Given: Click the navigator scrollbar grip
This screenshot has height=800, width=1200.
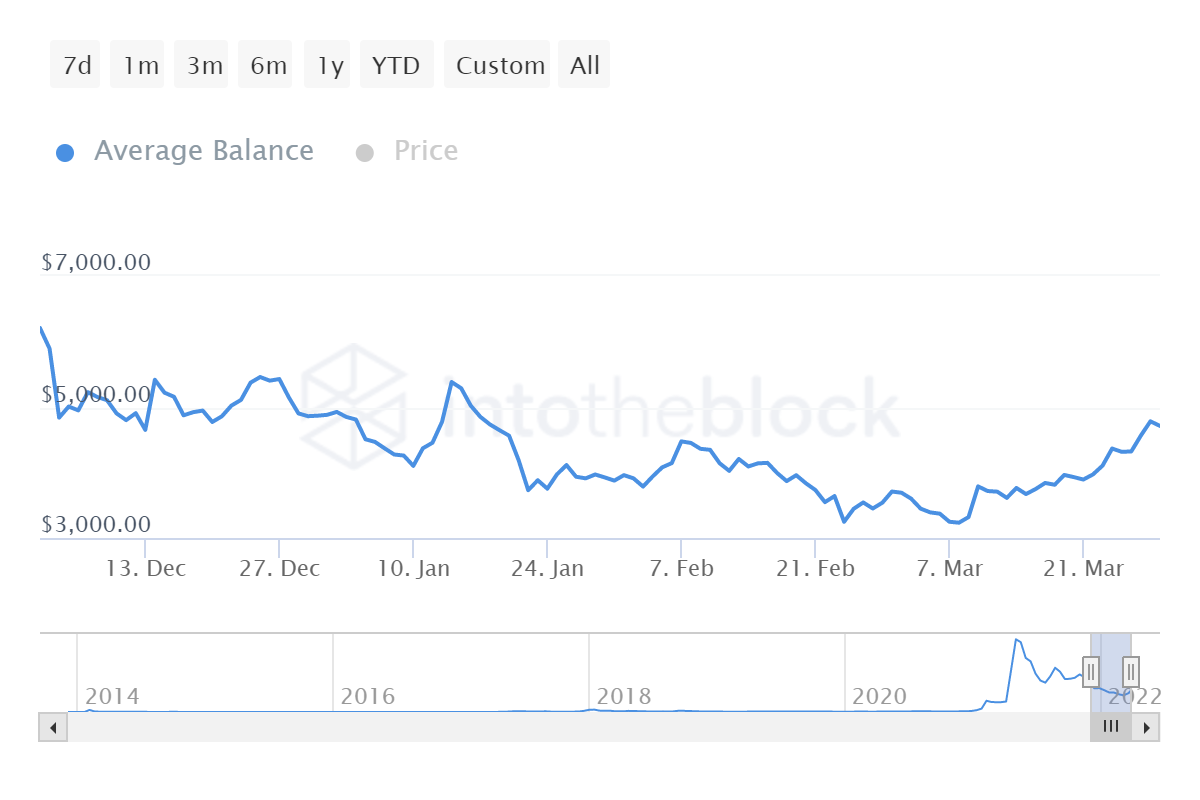Looking at the screenshot, I should pyautogui.click(x=1110, y=727).
